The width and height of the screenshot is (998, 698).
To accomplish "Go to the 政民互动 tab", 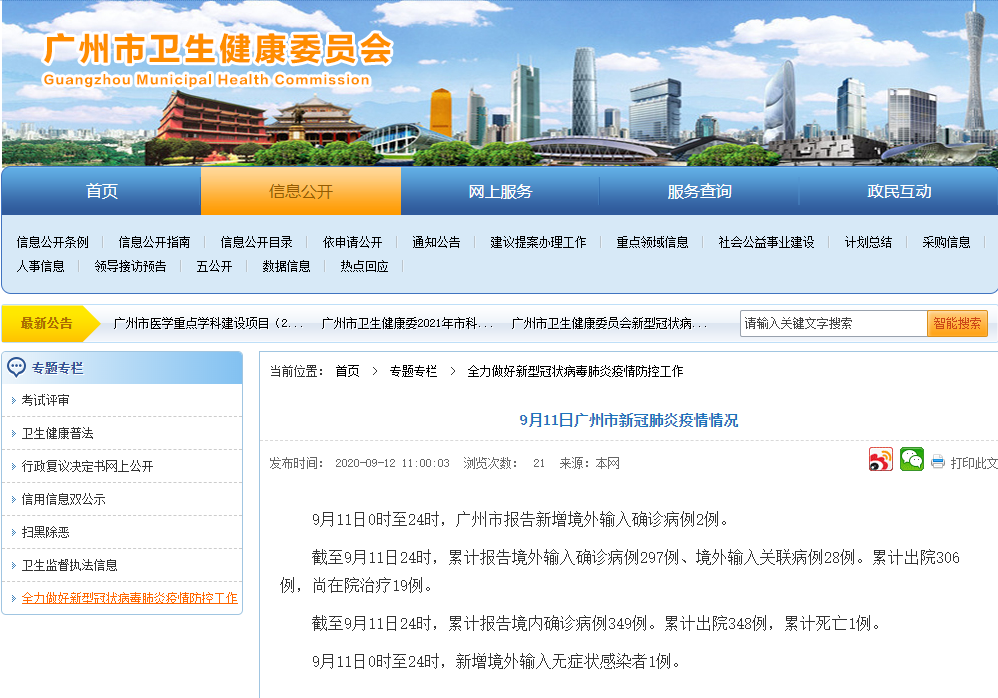I will [x=898, y=191].
